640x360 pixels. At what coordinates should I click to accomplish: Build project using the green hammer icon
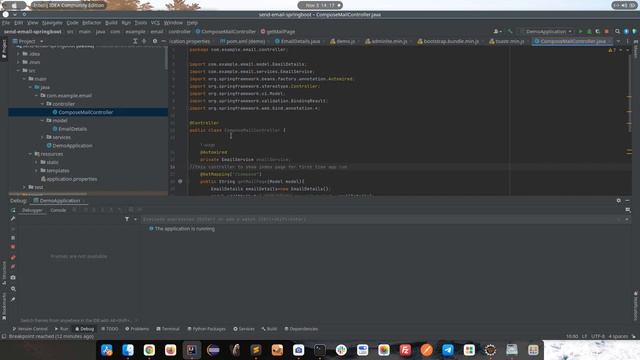click(x=510, y=31)
